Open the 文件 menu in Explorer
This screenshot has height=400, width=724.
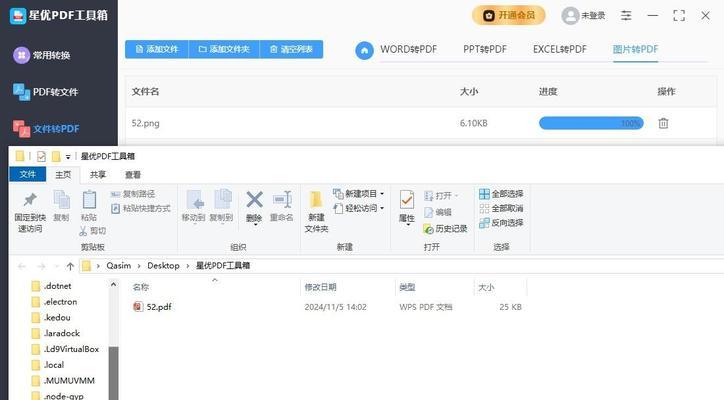(x=28, y=174)
